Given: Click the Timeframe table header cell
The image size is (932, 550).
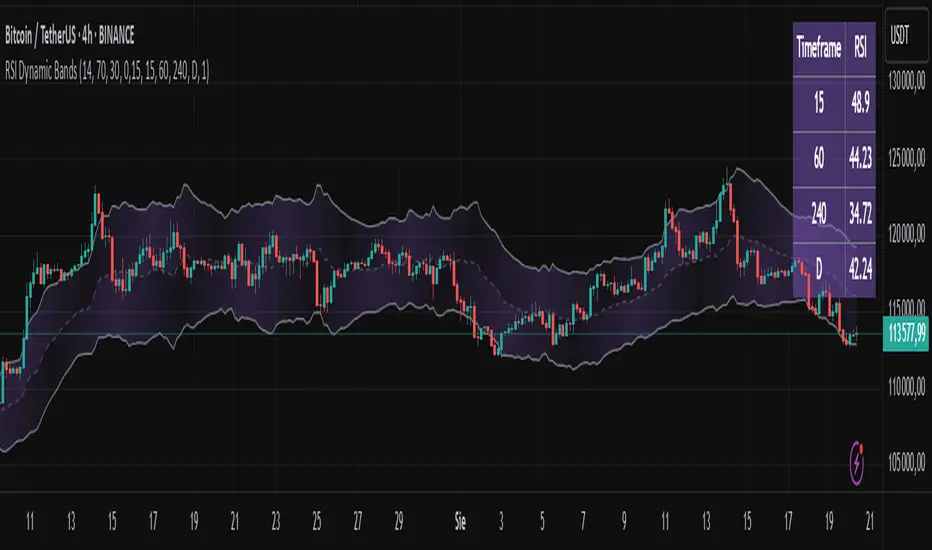Looking at the screenshot, I should point(819,47).
